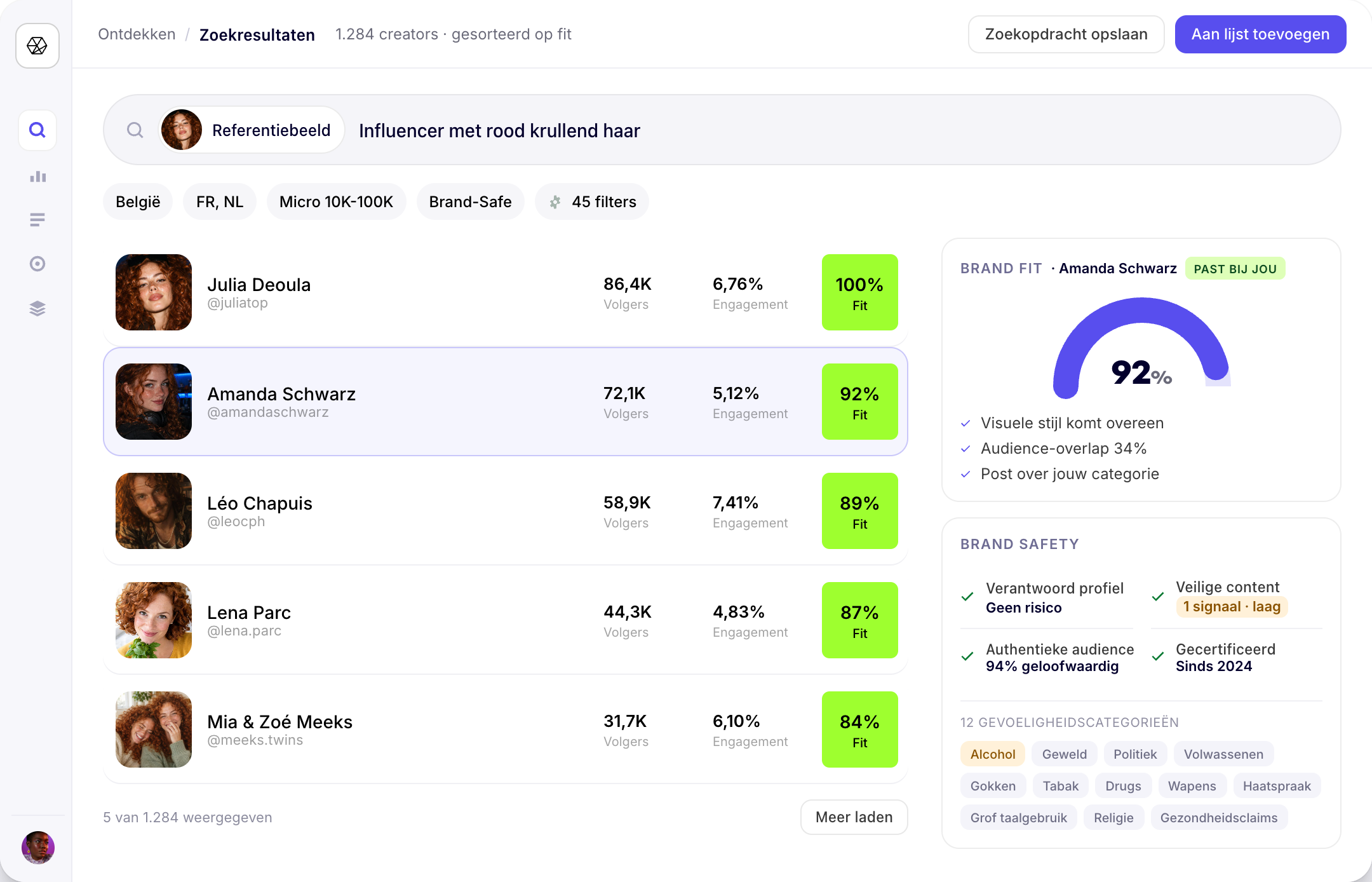Toggle the Micro 10K-100K filter
Viewport: 1372px width, 882px height.
336,202
